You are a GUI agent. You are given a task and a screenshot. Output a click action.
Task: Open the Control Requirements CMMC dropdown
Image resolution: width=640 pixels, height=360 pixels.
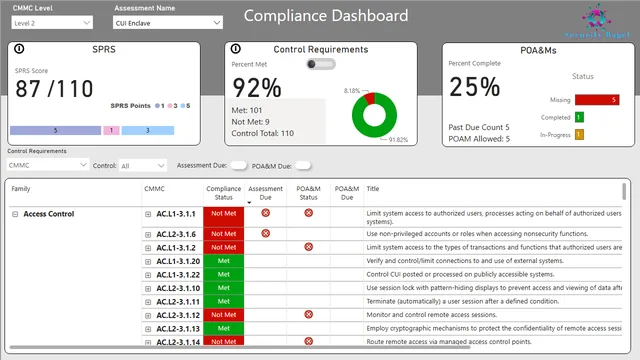[x=47, y=165]
